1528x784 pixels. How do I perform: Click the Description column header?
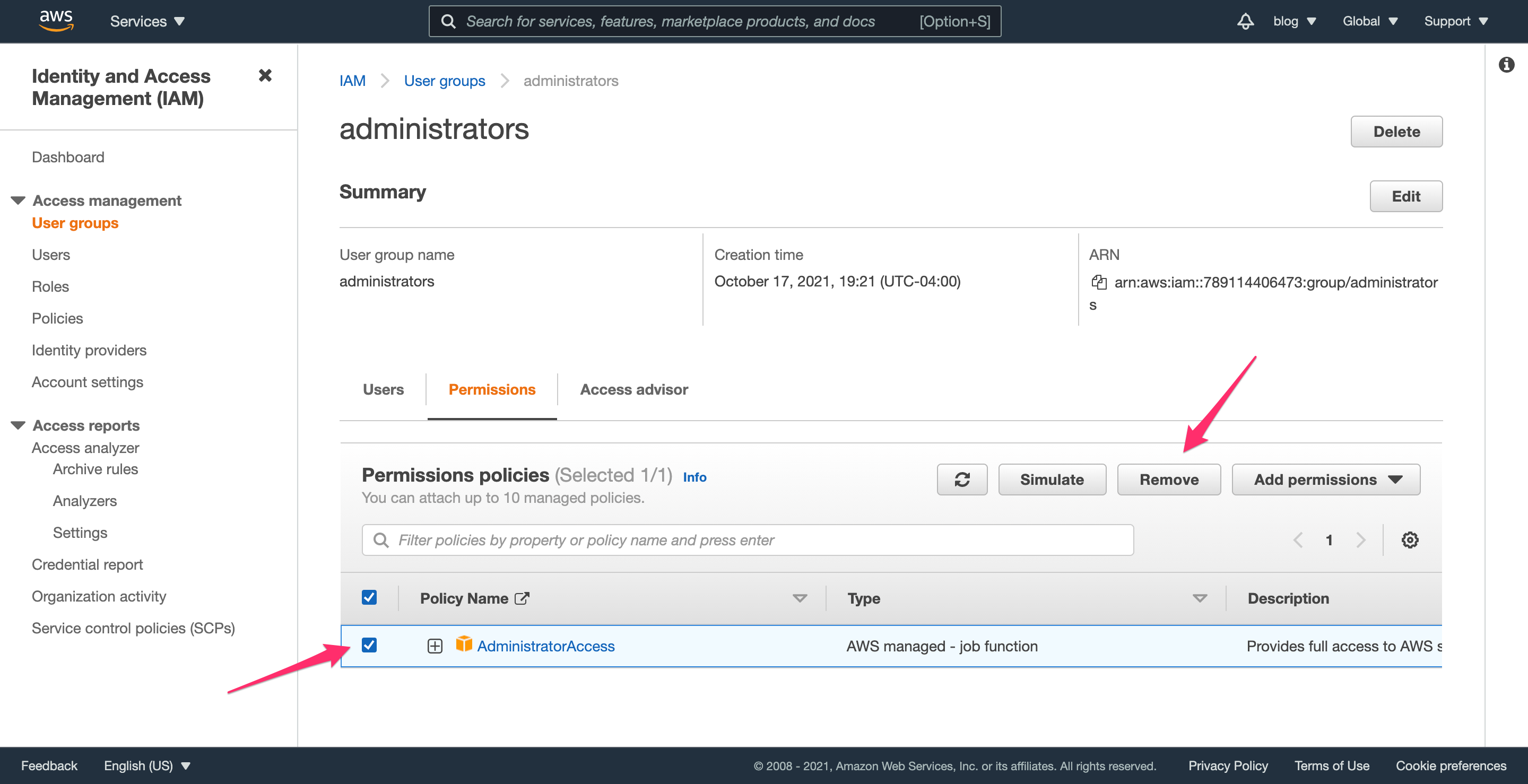(1288, 598)
